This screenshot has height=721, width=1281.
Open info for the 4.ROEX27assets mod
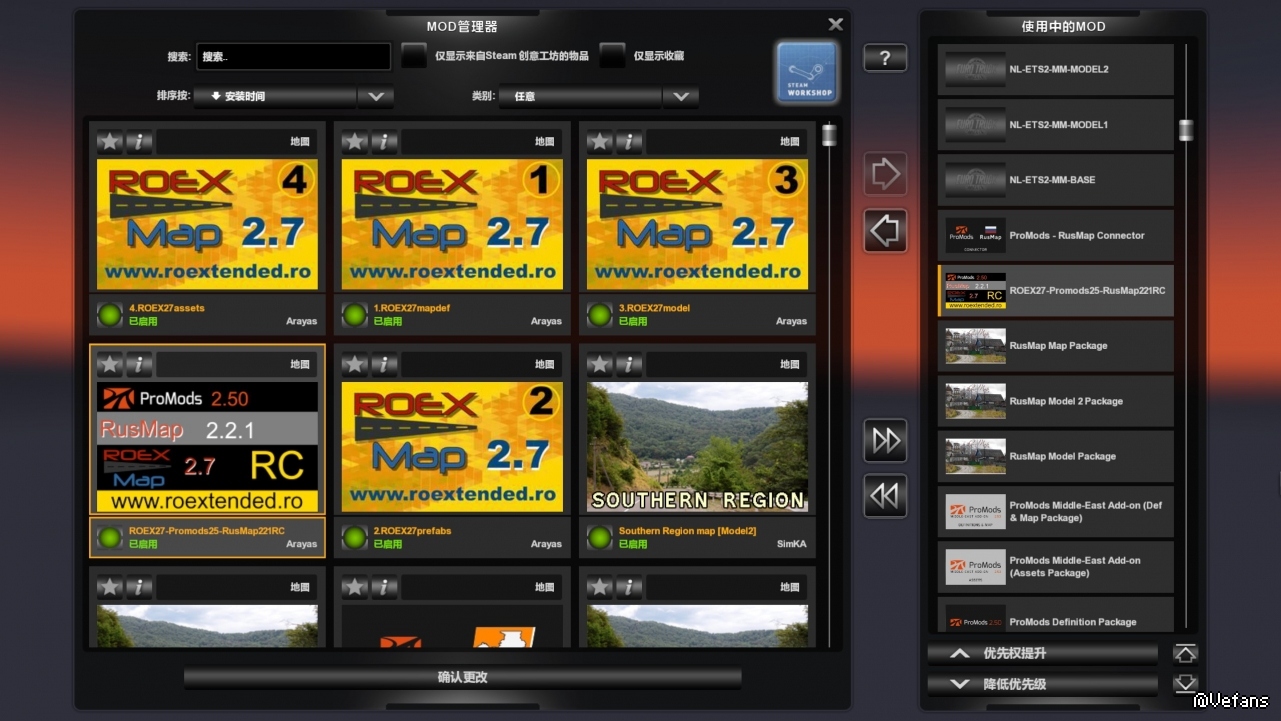click(x=139, y=142)
